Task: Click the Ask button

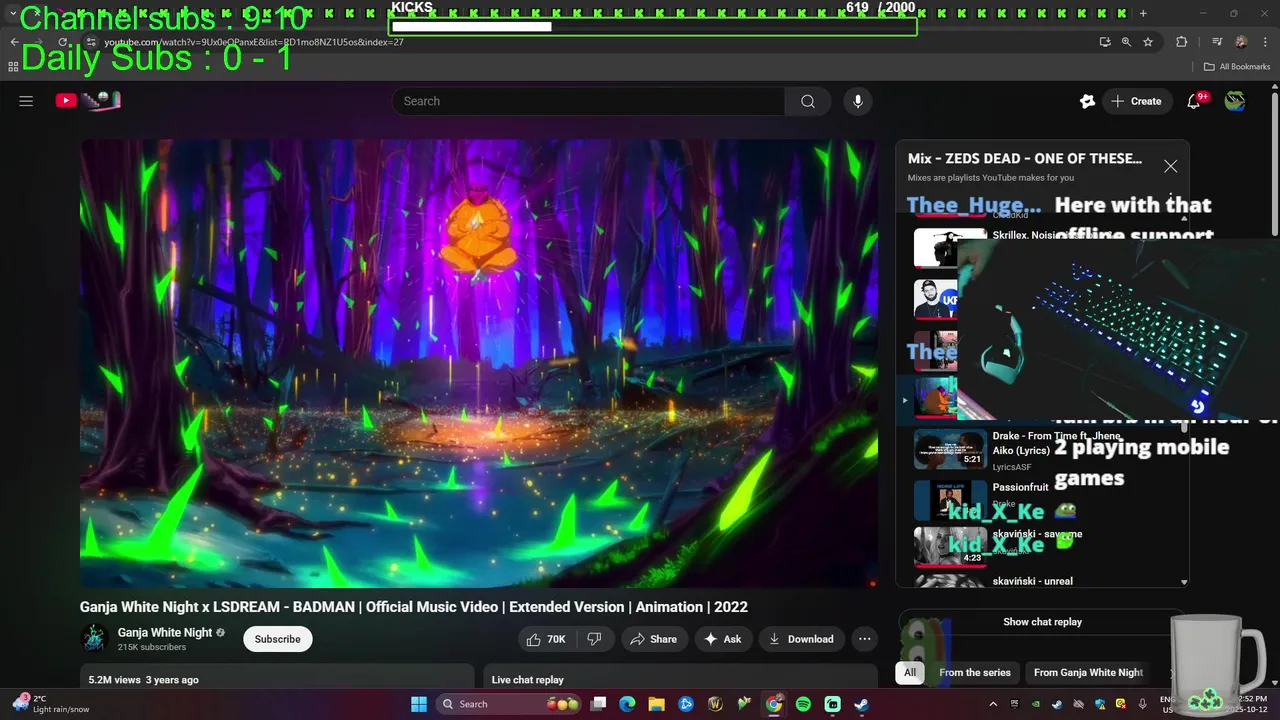Action: point(722,639)
